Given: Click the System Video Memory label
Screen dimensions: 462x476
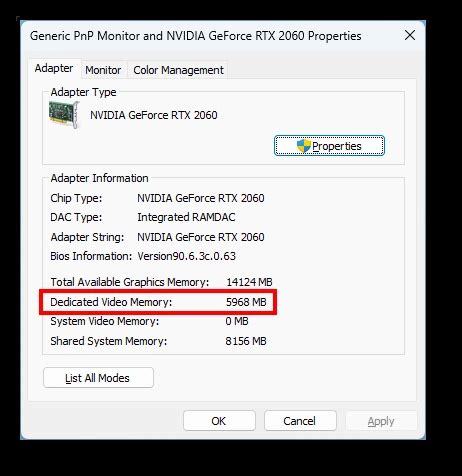Looking at the screenshot, I should [x=105, y=321].
